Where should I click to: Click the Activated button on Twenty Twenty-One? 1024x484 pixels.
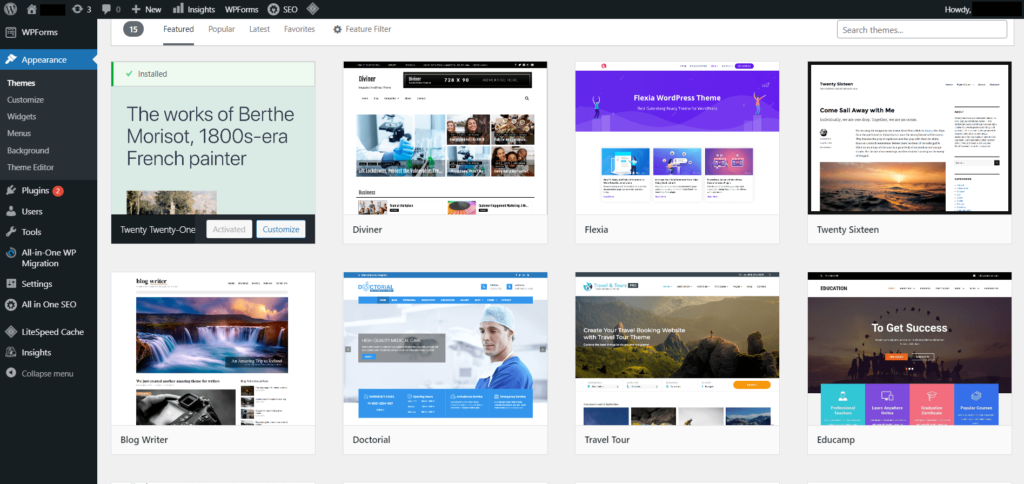[x=229, y=229]
